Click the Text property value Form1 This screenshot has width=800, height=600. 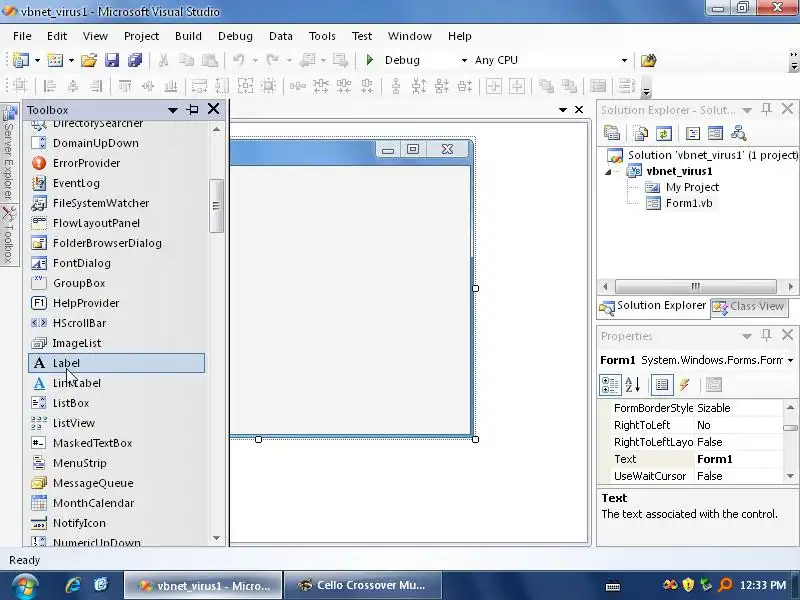coord(739,459)
